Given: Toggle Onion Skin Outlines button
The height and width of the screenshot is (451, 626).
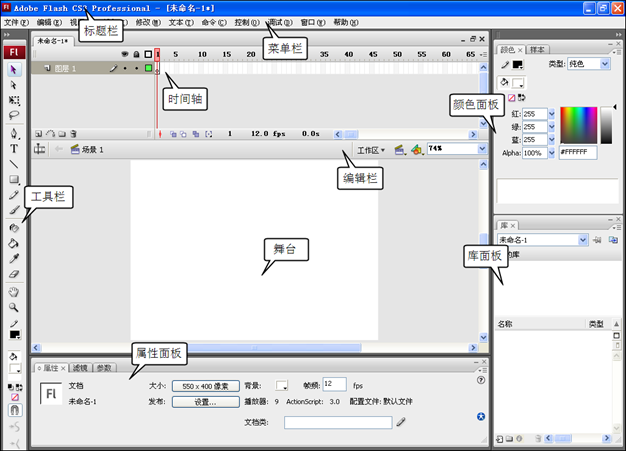Looking at the screenshot, I should tap(183, 134).
